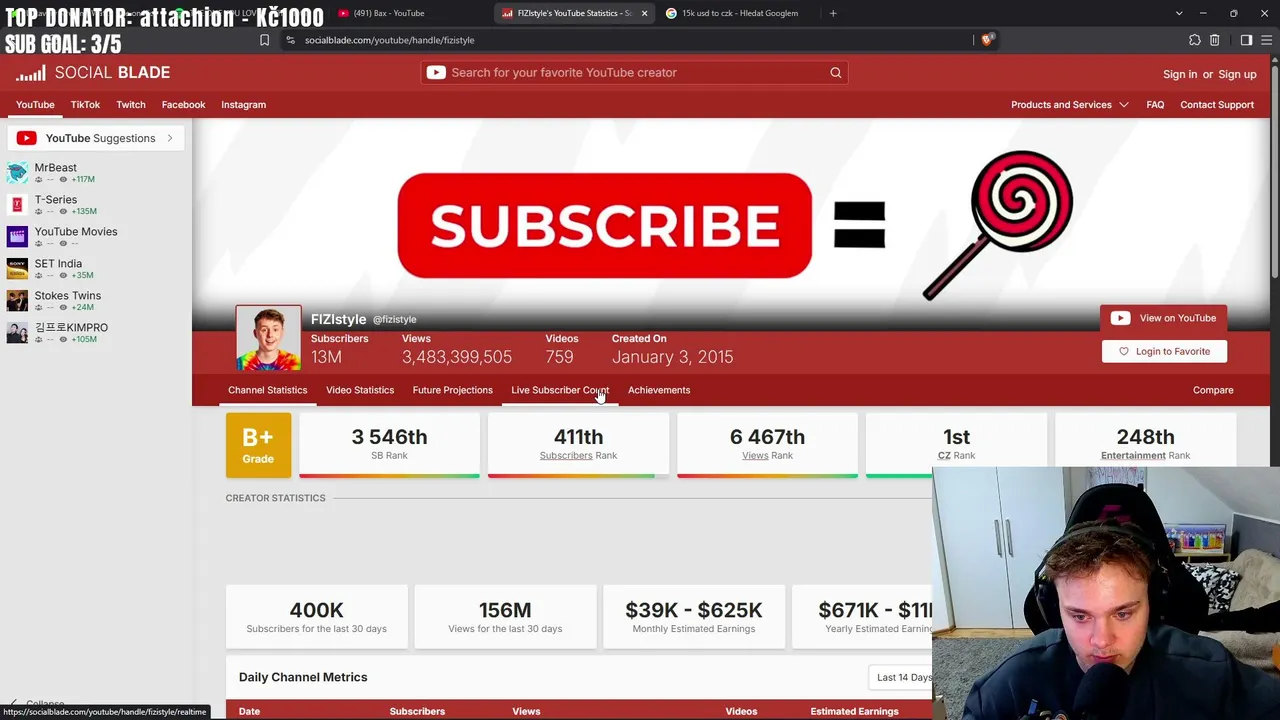Click the Login to Favorite button
Image resolution: width=1280 pixels, height=720 pixels.
1164,351
